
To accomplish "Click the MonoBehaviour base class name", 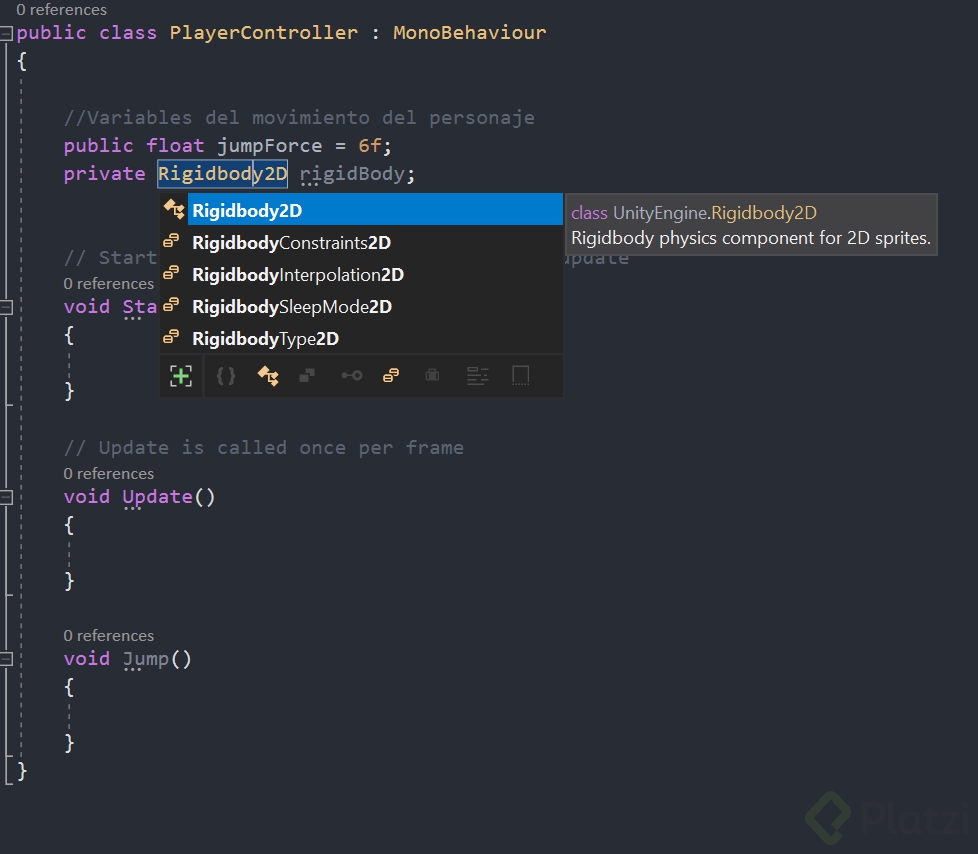I will tap(470, 32).
